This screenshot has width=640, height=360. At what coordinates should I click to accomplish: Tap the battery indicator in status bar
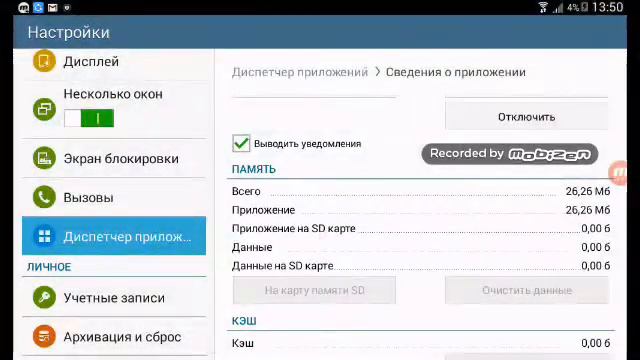pyautogui.click(x=584, y=7)
